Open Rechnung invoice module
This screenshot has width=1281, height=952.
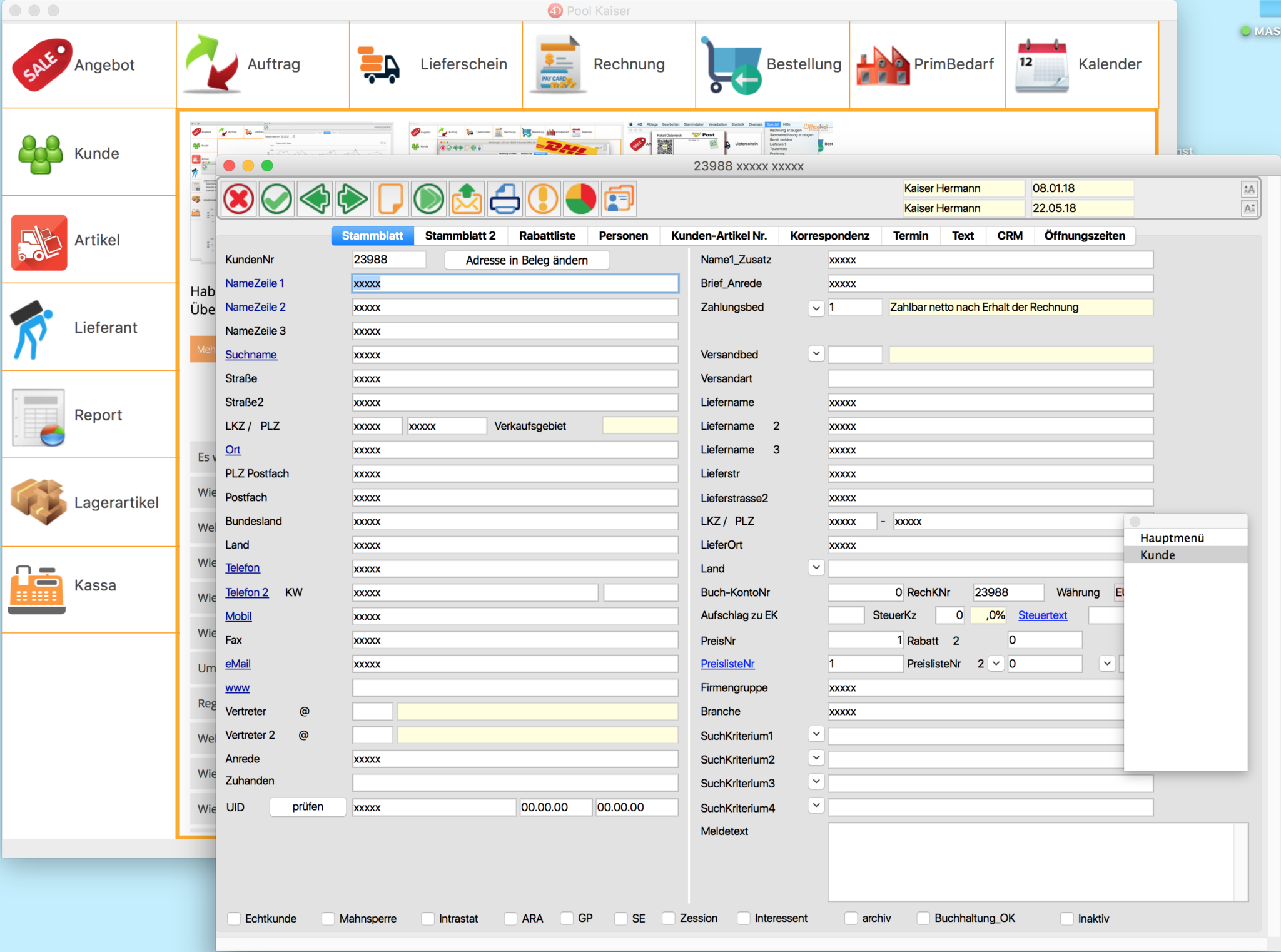coord(609,64)
